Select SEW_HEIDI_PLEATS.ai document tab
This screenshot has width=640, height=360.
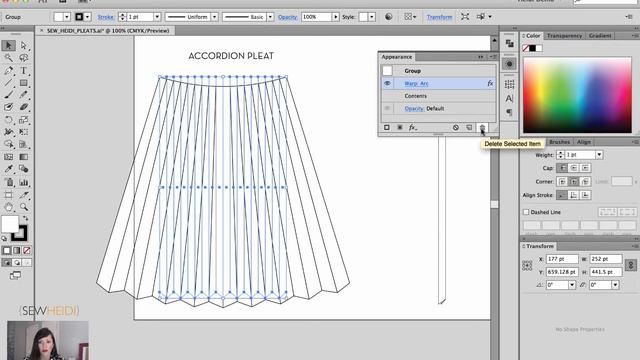[x=108, y=31]
